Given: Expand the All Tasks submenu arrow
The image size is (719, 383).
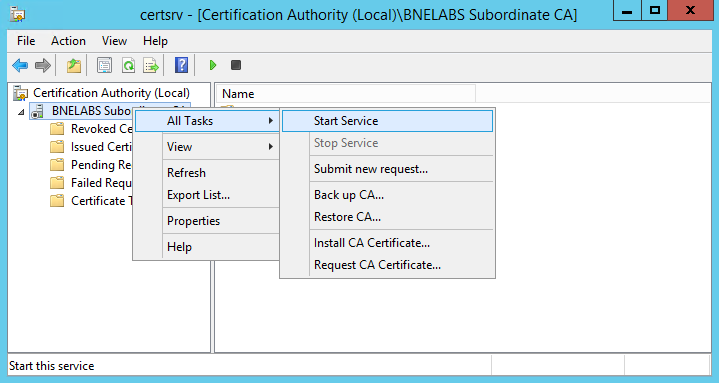Looking at the screenshot, I should (271, 121).
